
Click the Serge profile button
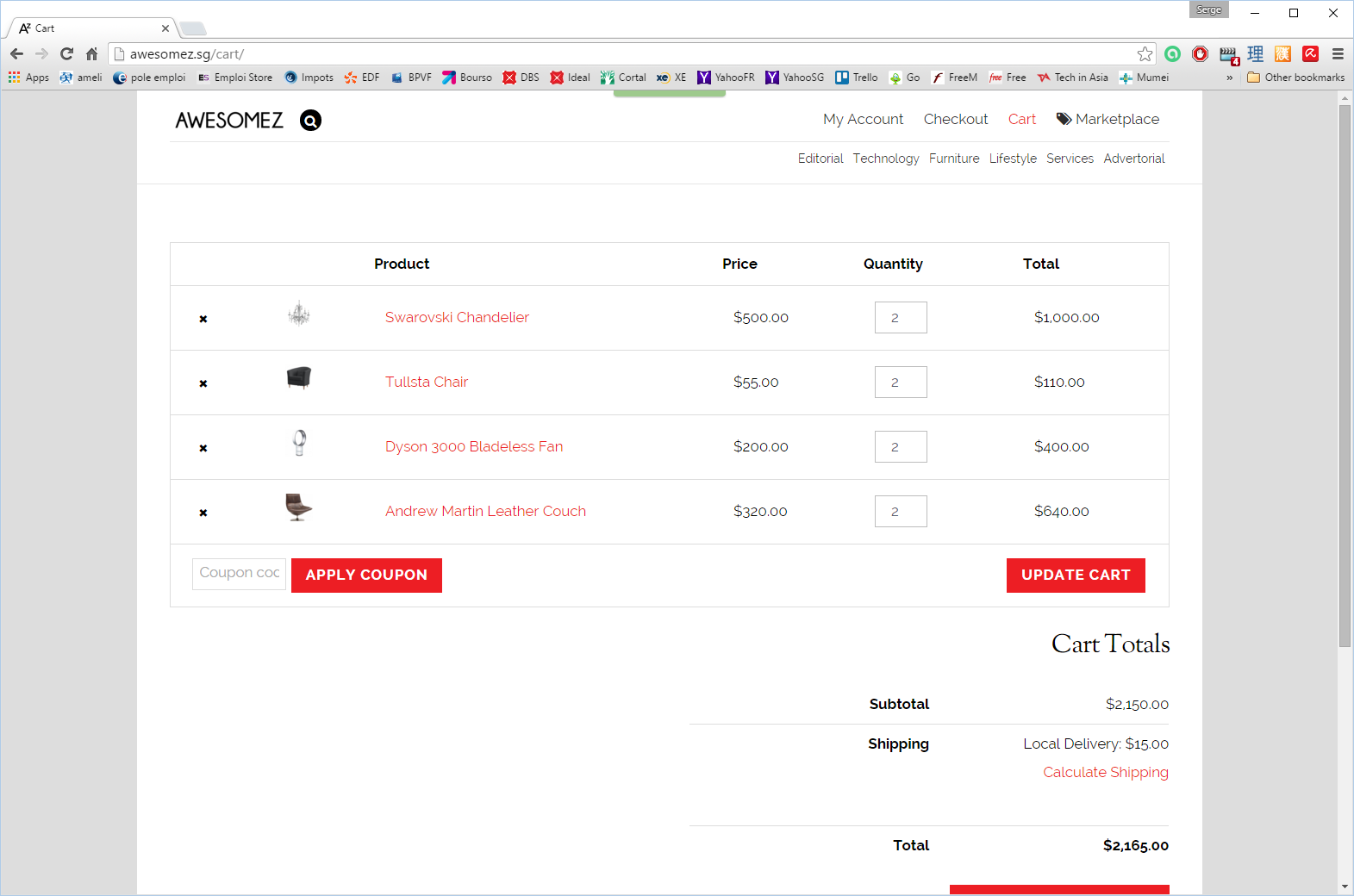point(1209,9)
